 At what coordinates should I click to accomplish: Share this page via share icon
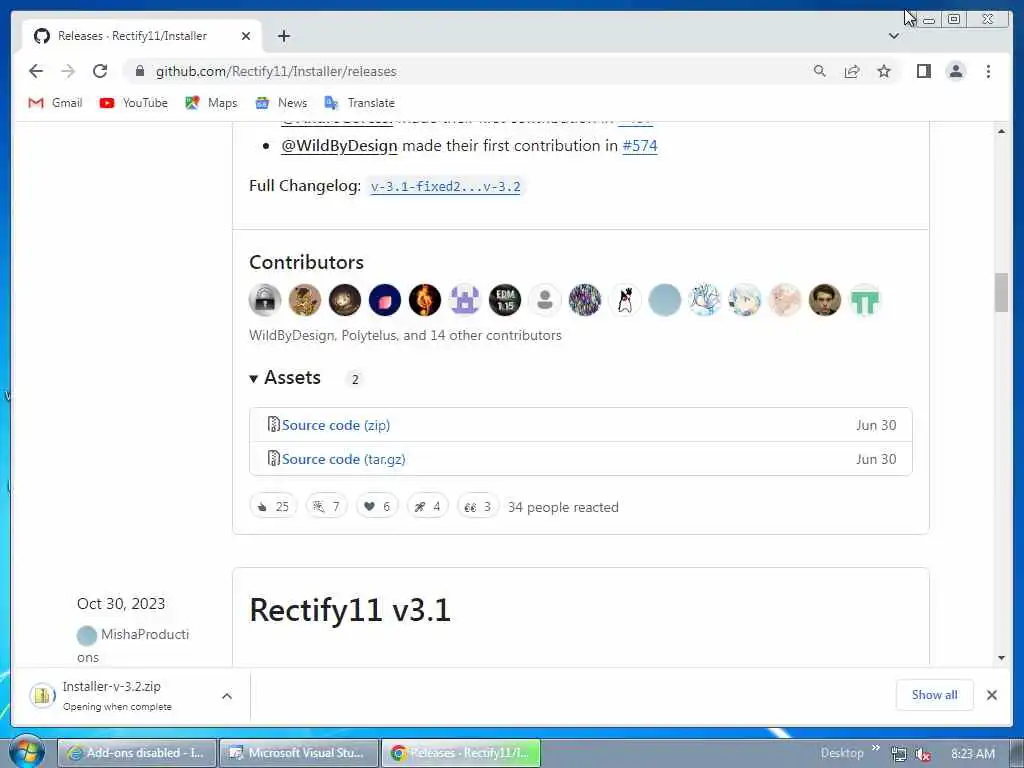[852, 71]
